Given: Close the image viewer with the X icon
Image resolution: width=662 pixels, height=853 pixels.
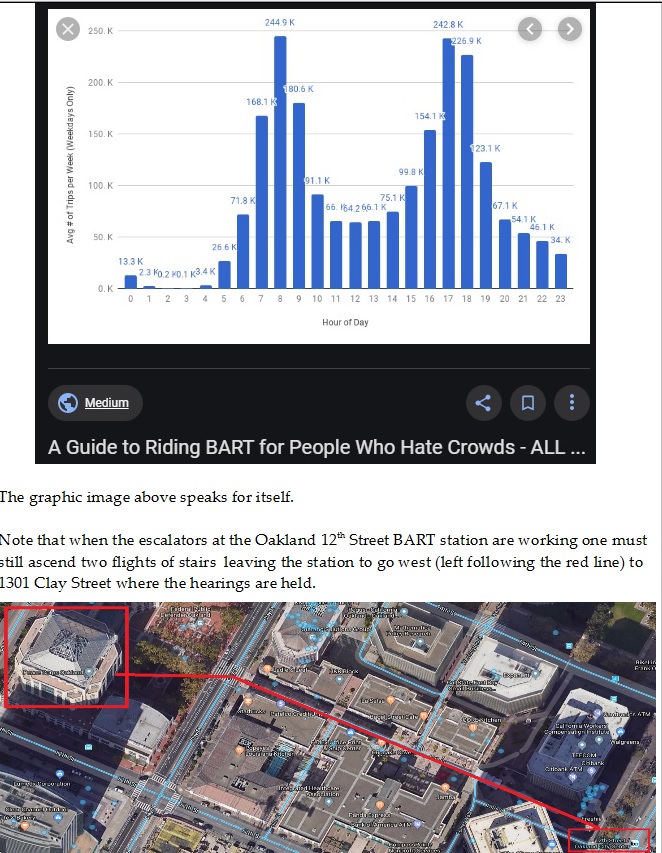Looking at the screenshot, I should point(68,29).
